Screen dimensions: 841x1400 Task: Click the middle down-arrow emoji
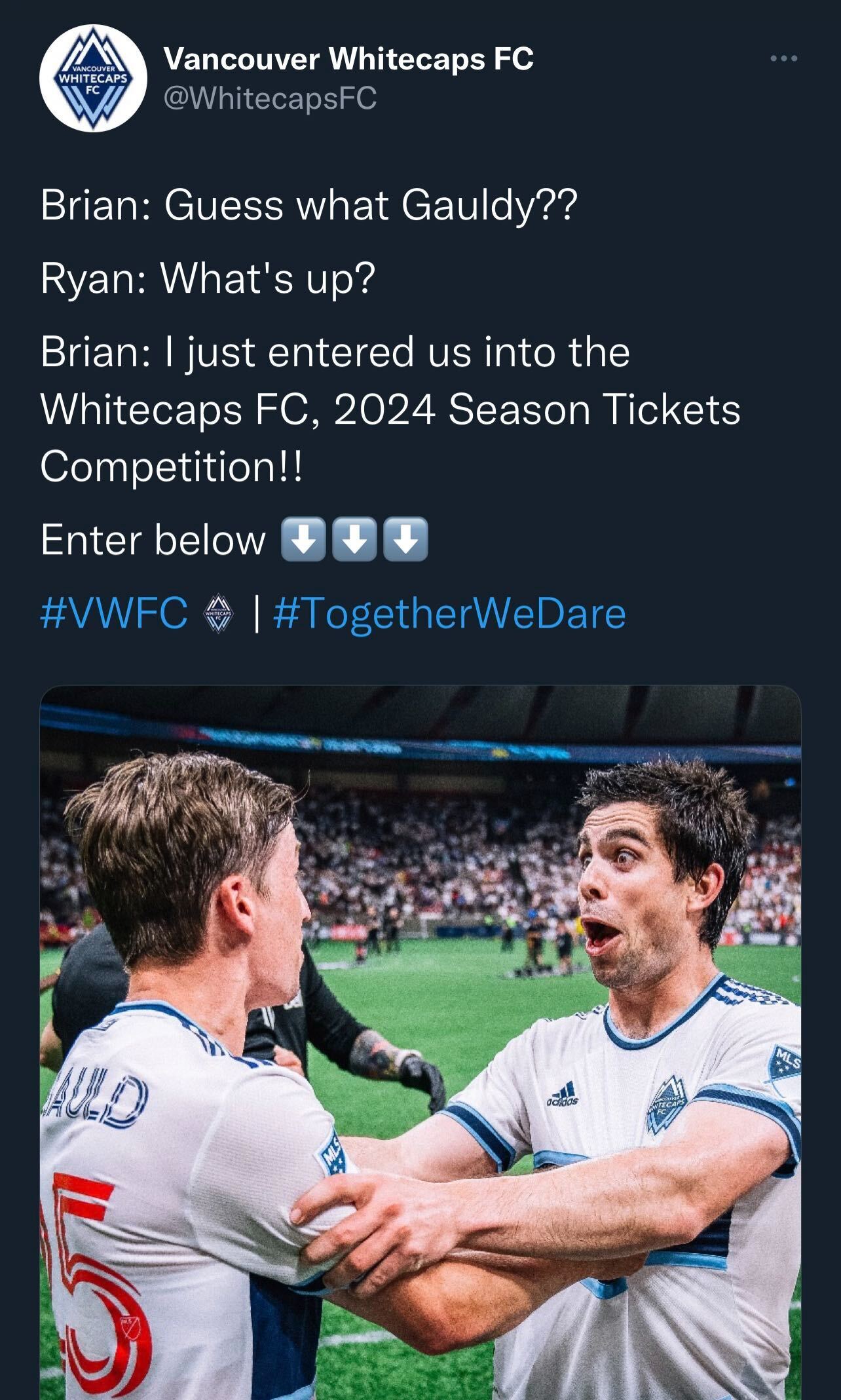coord(354,540)
